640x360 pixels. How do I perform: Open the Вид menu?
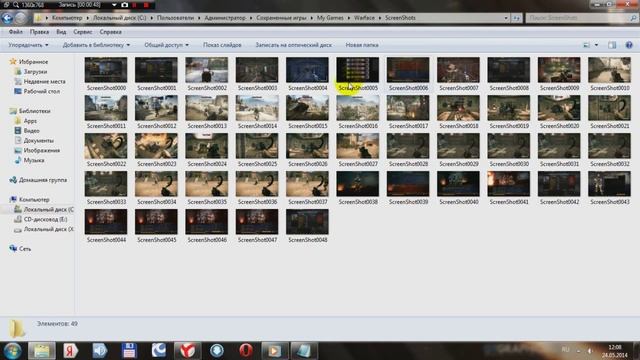(x=61, y=32)
